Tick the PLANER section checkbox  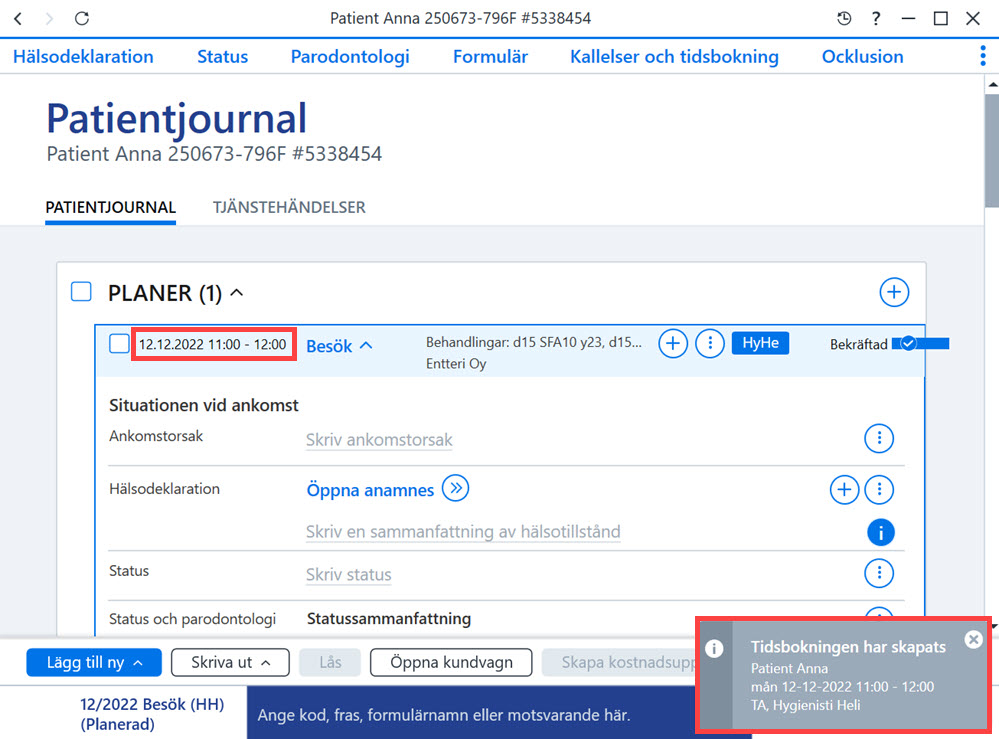pyautogui.click(x=81, y=292)
